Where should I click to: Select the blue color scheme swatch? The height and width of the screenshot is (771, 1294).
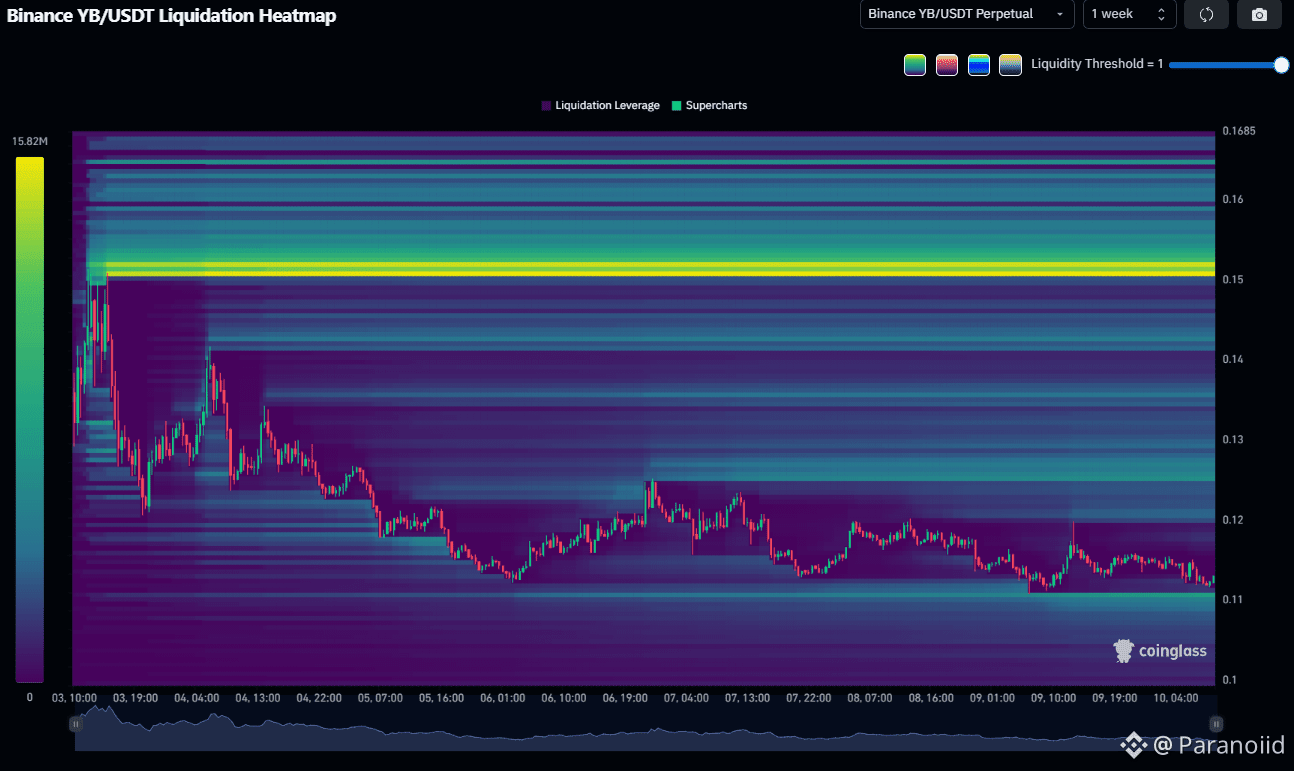[x=979, y=65]
